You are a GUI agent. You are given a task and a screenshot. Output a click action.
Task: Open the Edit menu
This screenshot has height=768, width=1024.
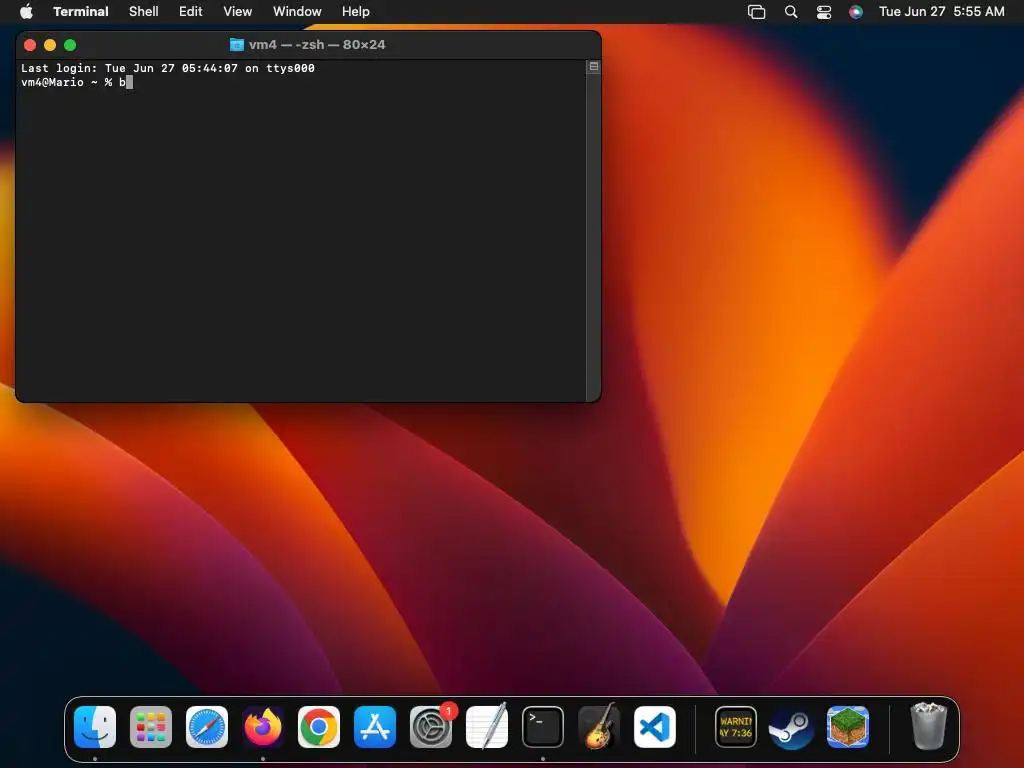[191, 11]
